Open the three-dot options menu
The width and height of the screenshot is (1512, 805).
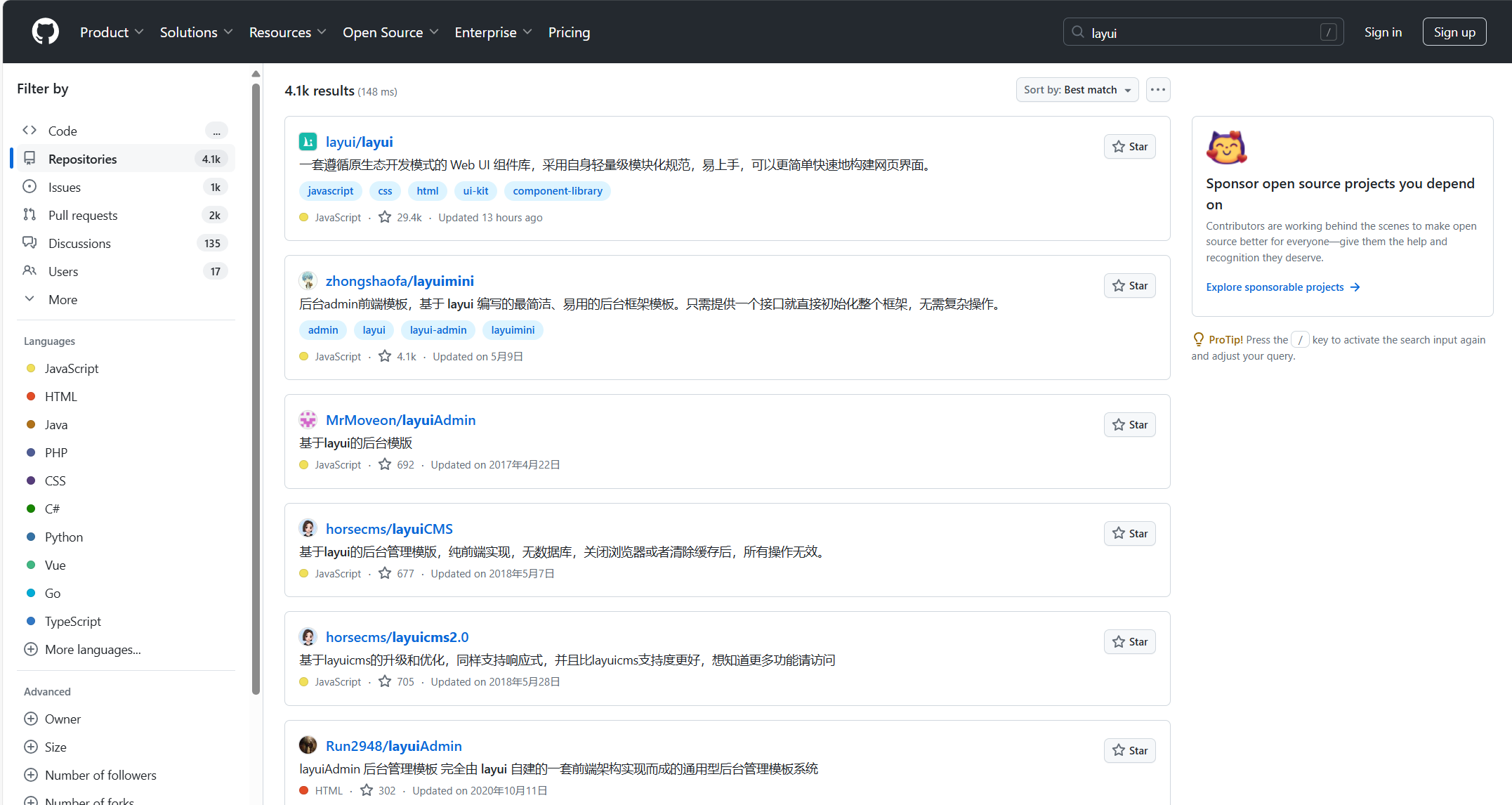tap(1158, 90)
